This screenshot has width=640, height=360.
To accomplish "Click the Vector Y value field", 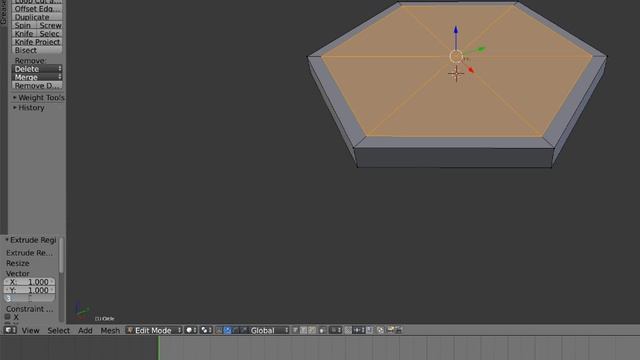I will [x=29, y=290].
